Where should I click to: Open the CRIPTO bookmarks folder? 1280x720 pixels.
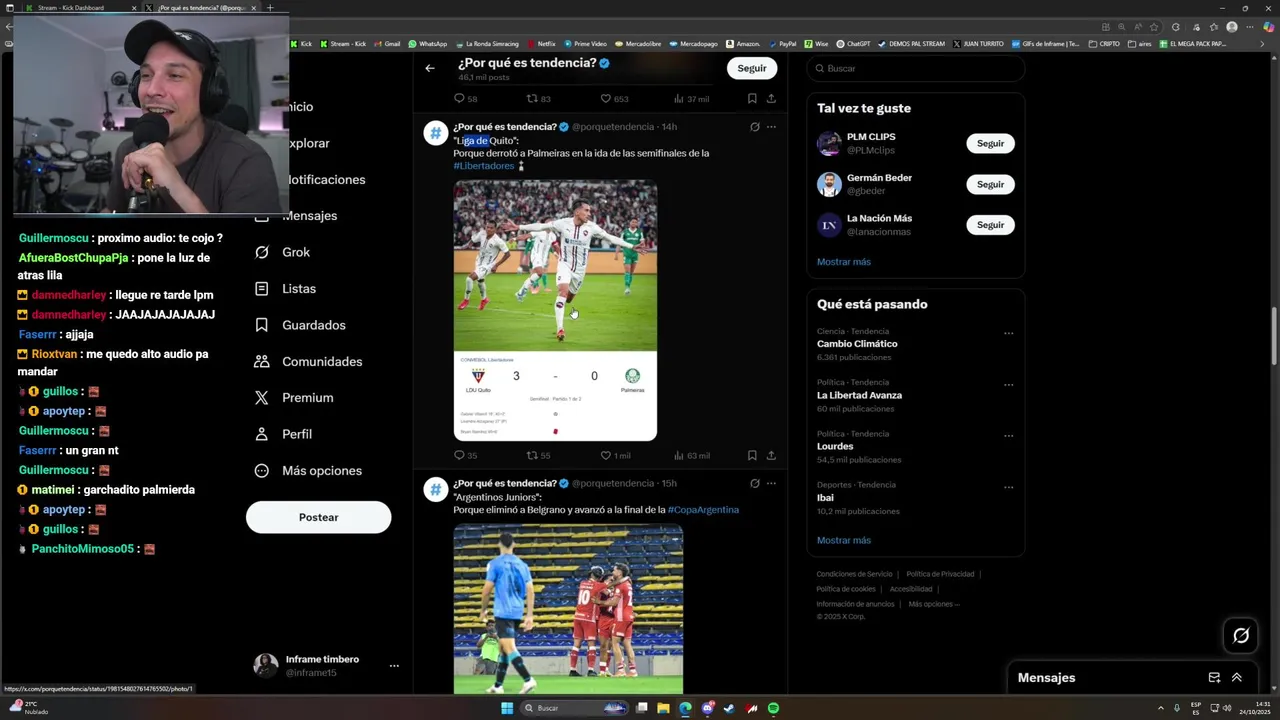click(x=1104, y=44)
